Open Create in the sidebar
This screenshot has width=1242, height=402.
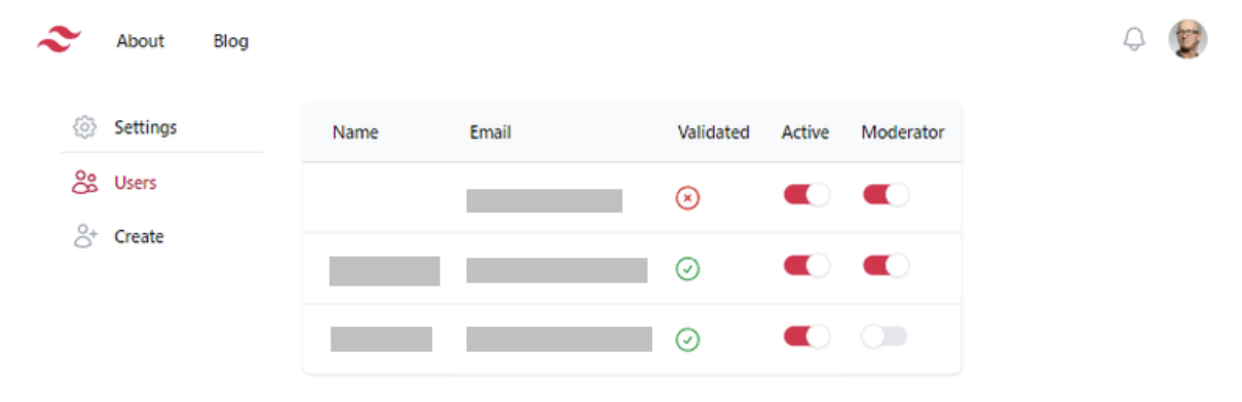(x=139, y=237)
